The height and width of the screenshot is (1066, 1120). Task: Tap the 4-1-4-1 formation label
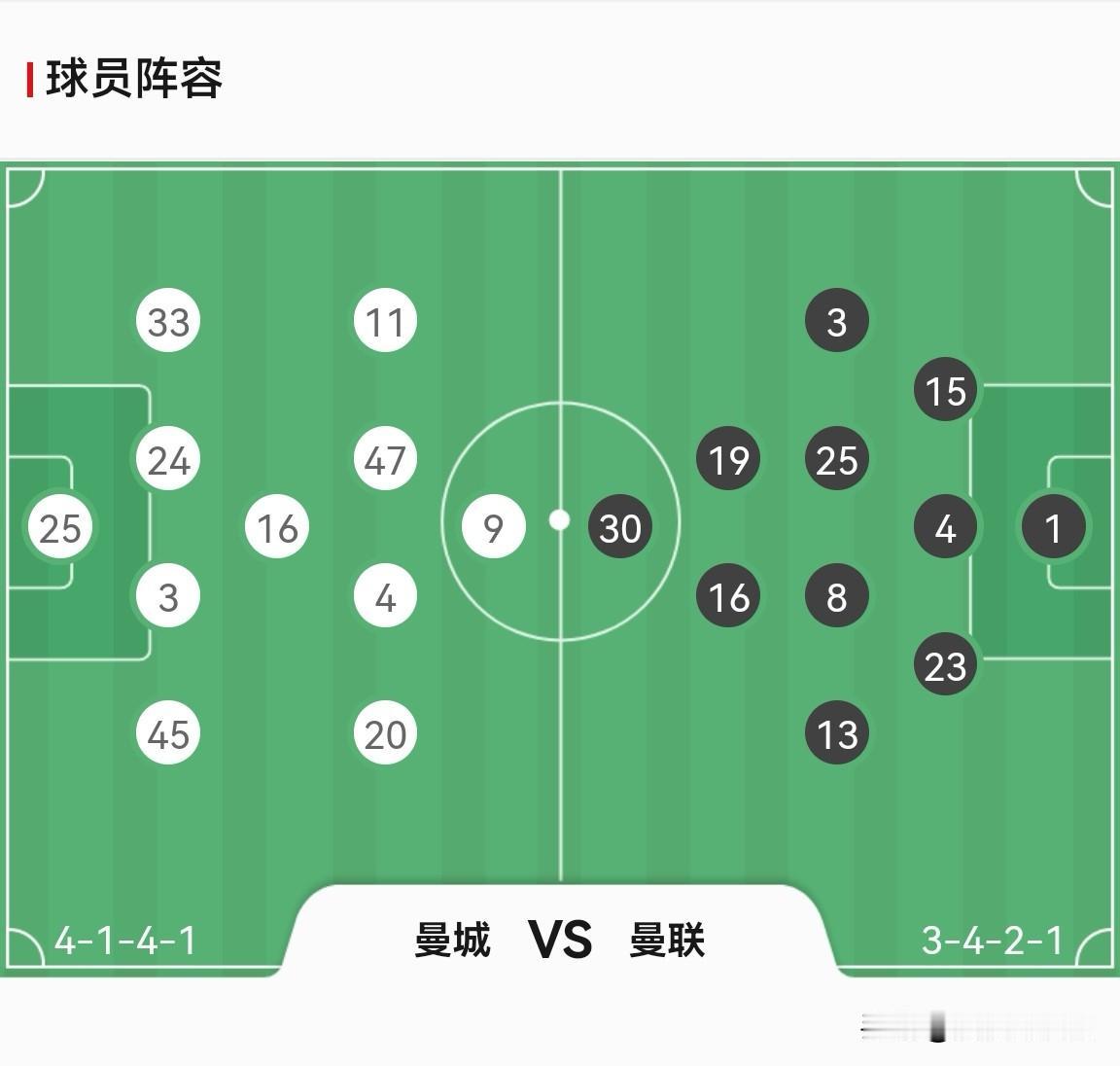[125, 941]
